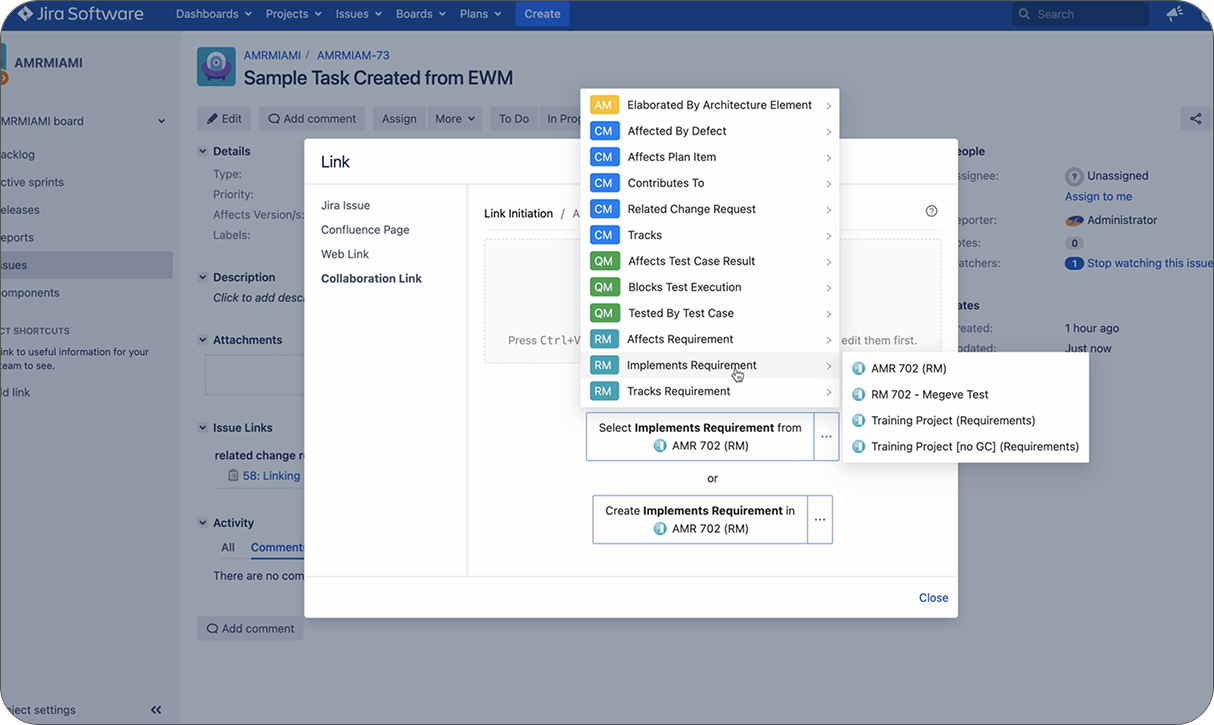The width and height of the screenshot is (1214, 725).
Task: Collapse sidebar using the double chevron icon
Action: [x=156, y=710]
